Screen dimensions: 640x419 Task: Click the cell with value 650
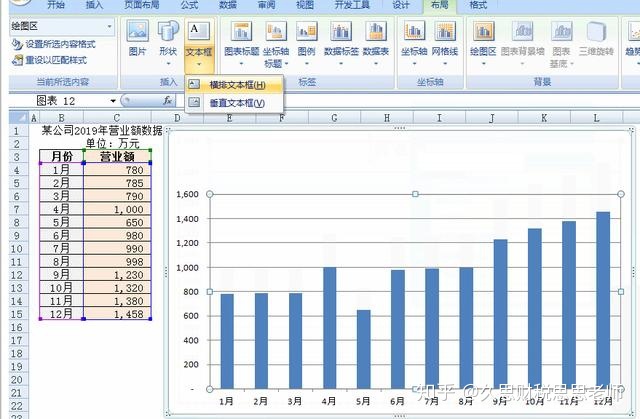point(118,222)
